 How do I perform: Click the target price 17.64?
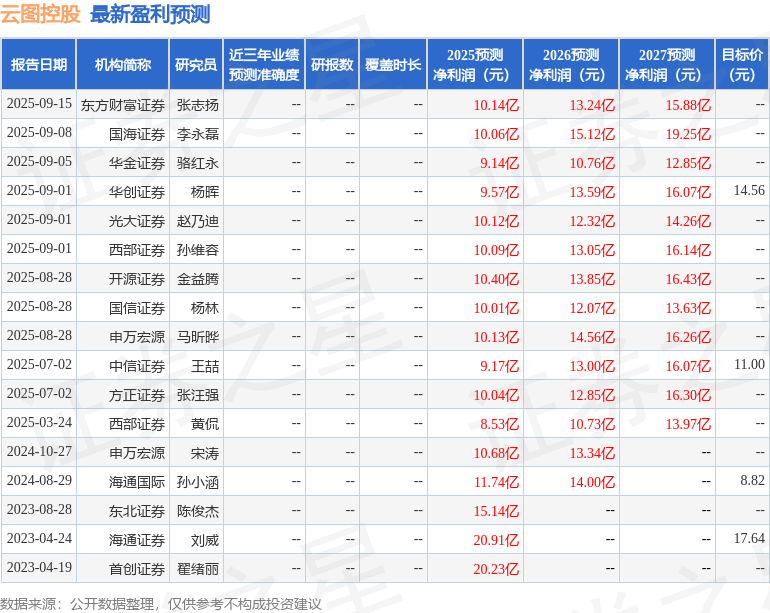coord(749,538)
